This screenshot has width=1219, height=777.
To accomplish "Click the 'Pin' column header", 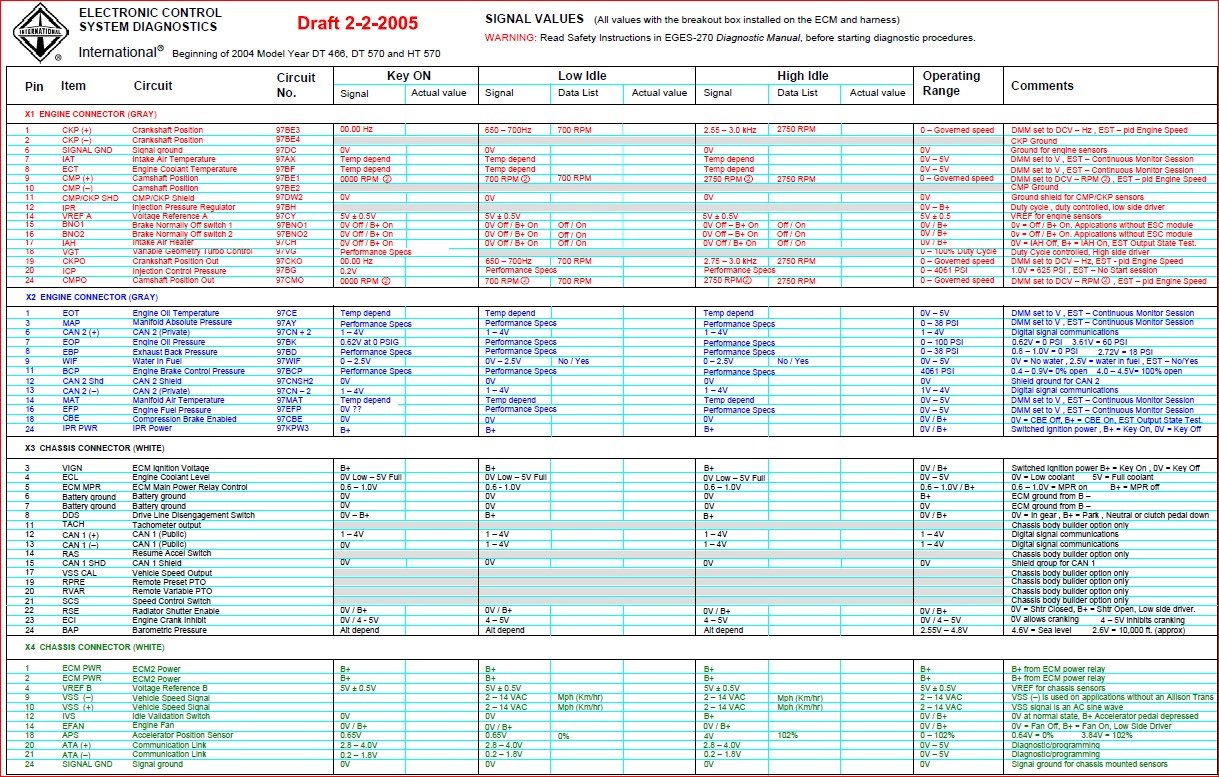I will pyautogui.click(x=34, y=86).
